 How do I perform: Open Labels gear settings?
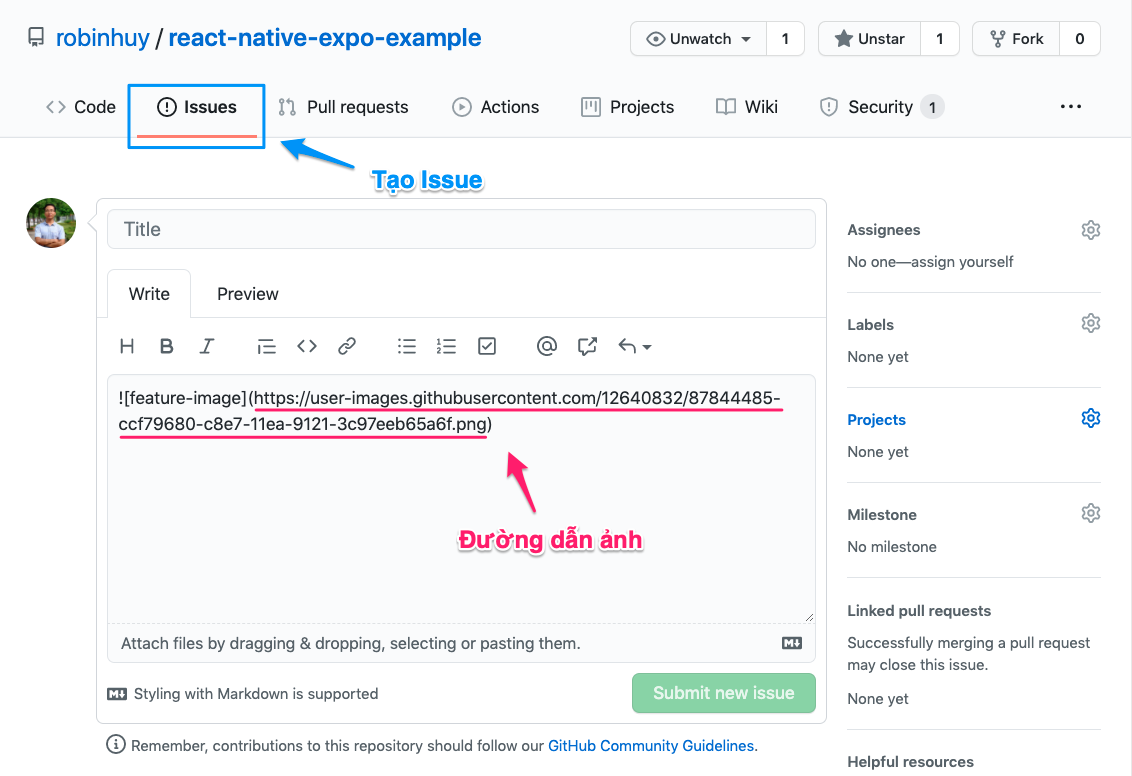[1090, 323]
